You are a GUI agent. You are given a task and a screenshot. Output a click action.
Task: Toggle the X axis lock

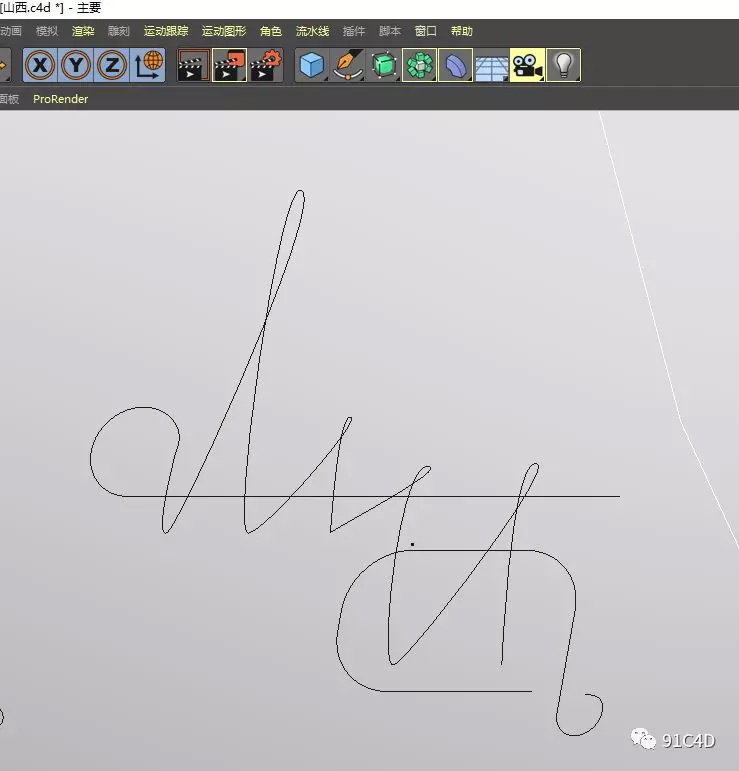(x=40, y=66)
